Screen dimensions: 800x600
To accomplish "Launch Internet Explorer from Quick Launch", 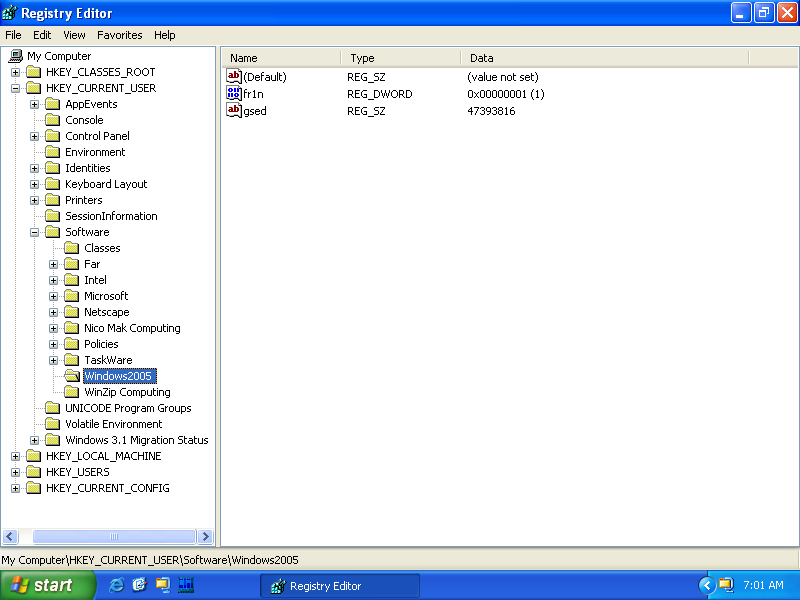I will (x=117, y=585).
